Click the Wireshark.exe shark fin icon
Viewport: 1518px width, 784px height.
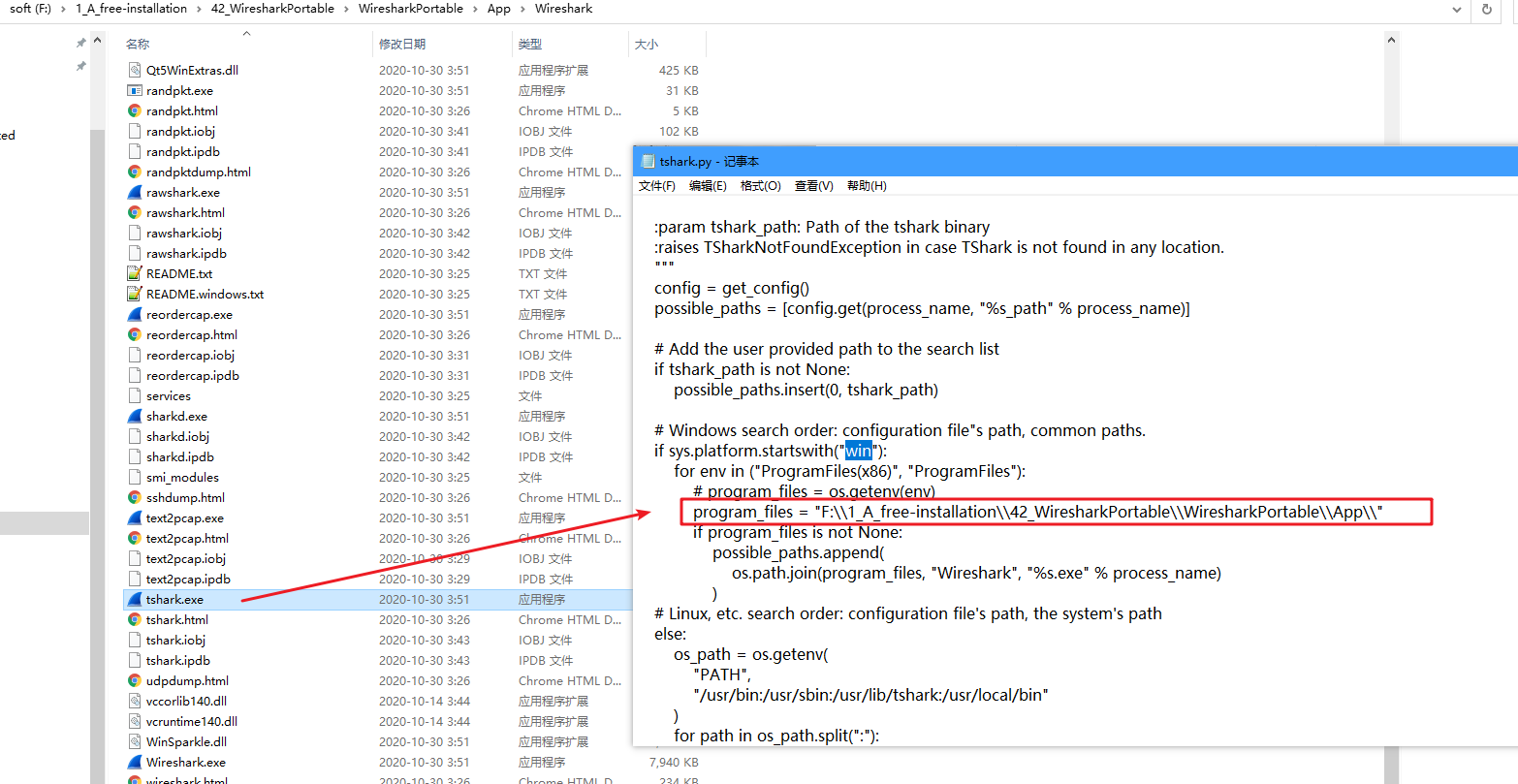pyautogui.click(x=135, y=762)
